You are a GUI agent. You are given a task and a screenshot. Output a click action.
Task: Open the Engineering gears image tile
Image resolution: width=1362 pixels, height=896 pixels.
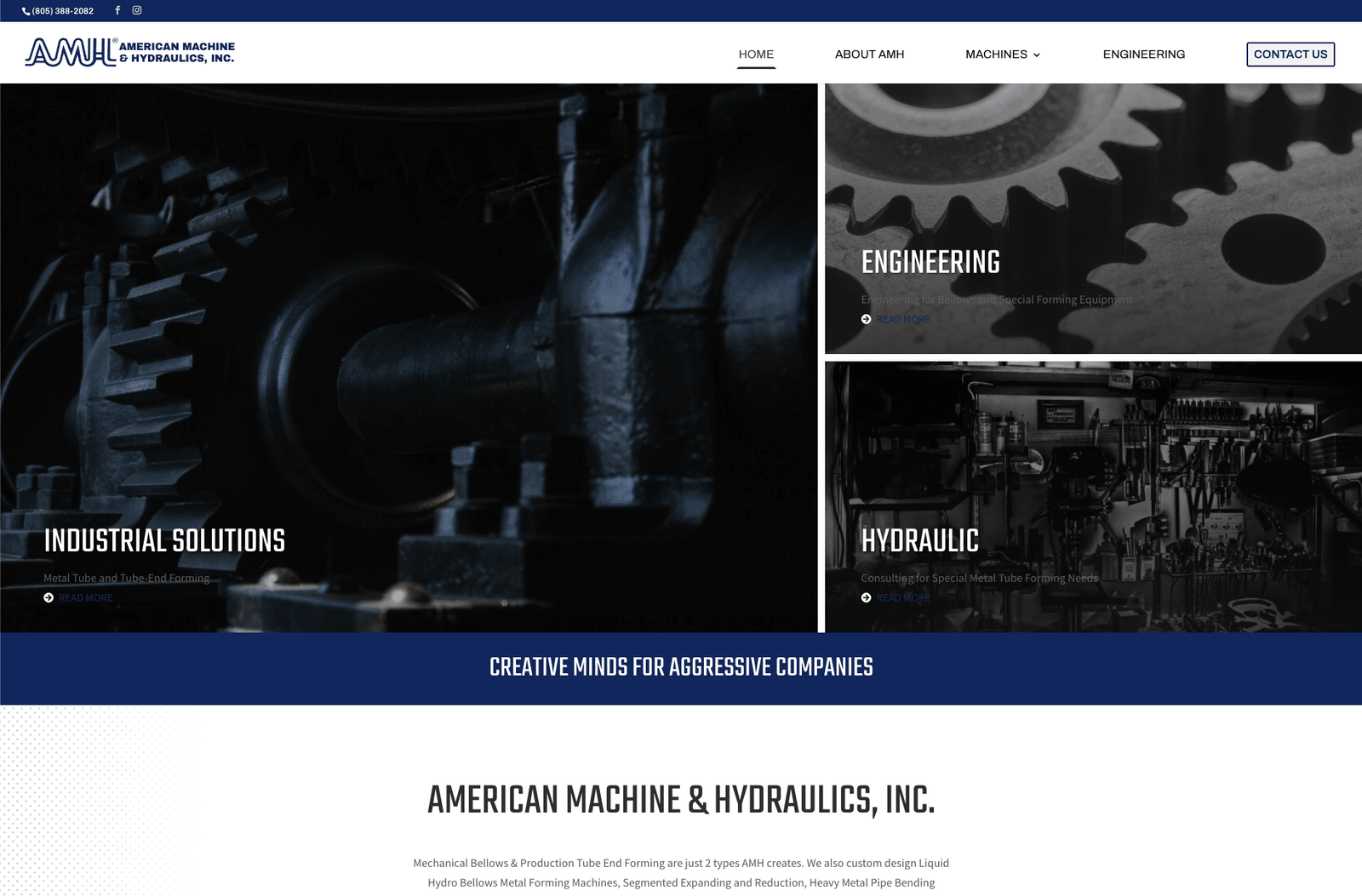(1093, 170)
